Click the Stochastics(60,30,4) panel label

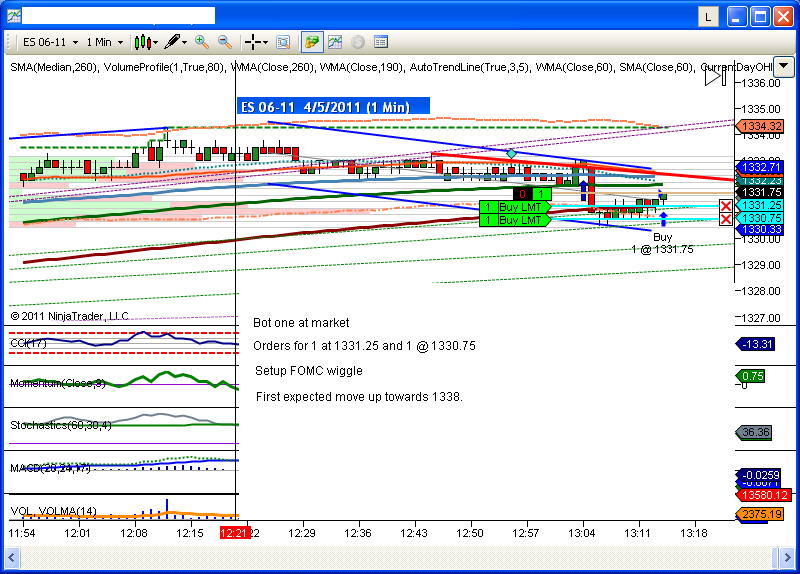coord(61,425)
